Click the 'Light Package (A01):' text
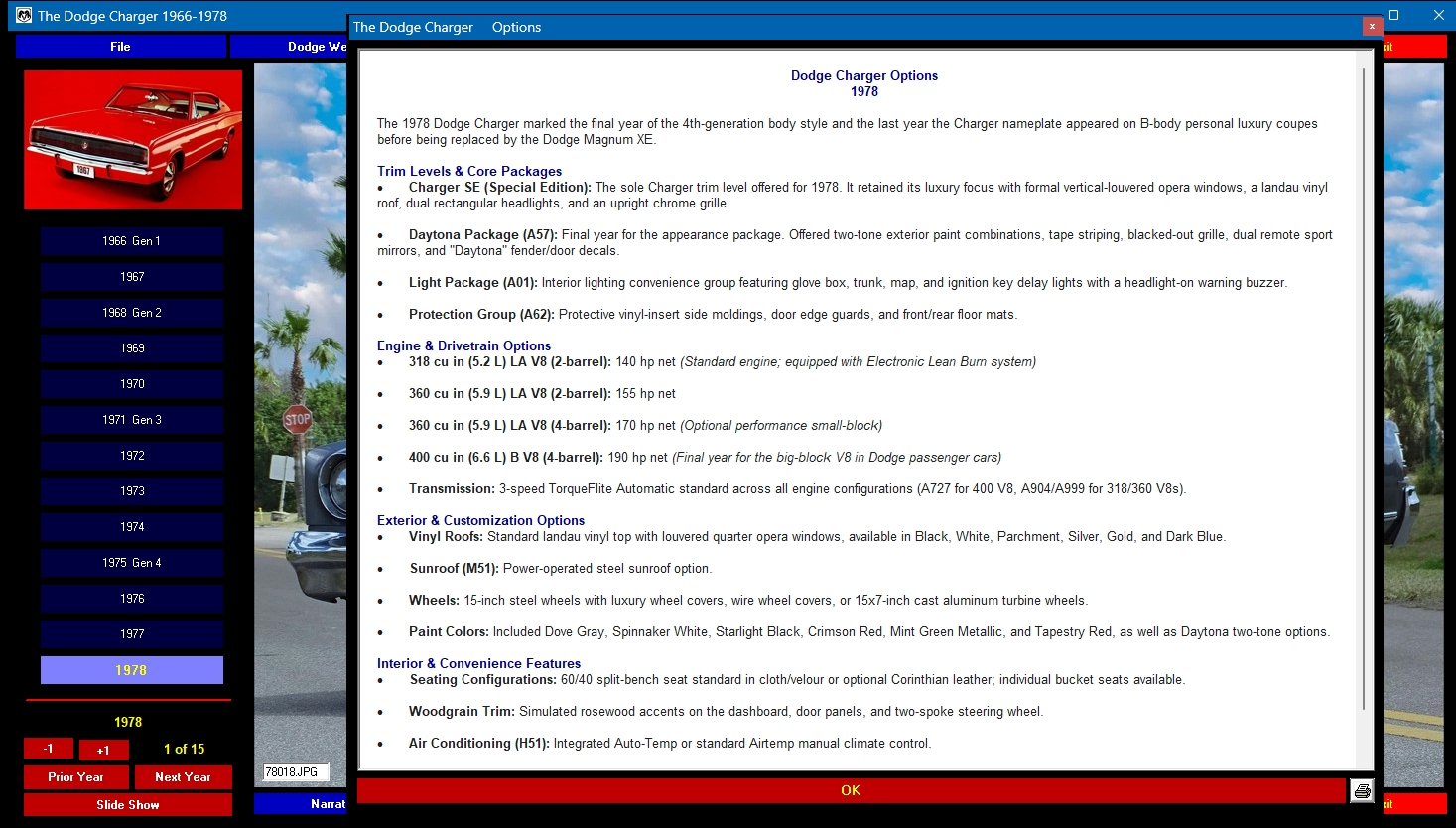 [x=473, y=282]
